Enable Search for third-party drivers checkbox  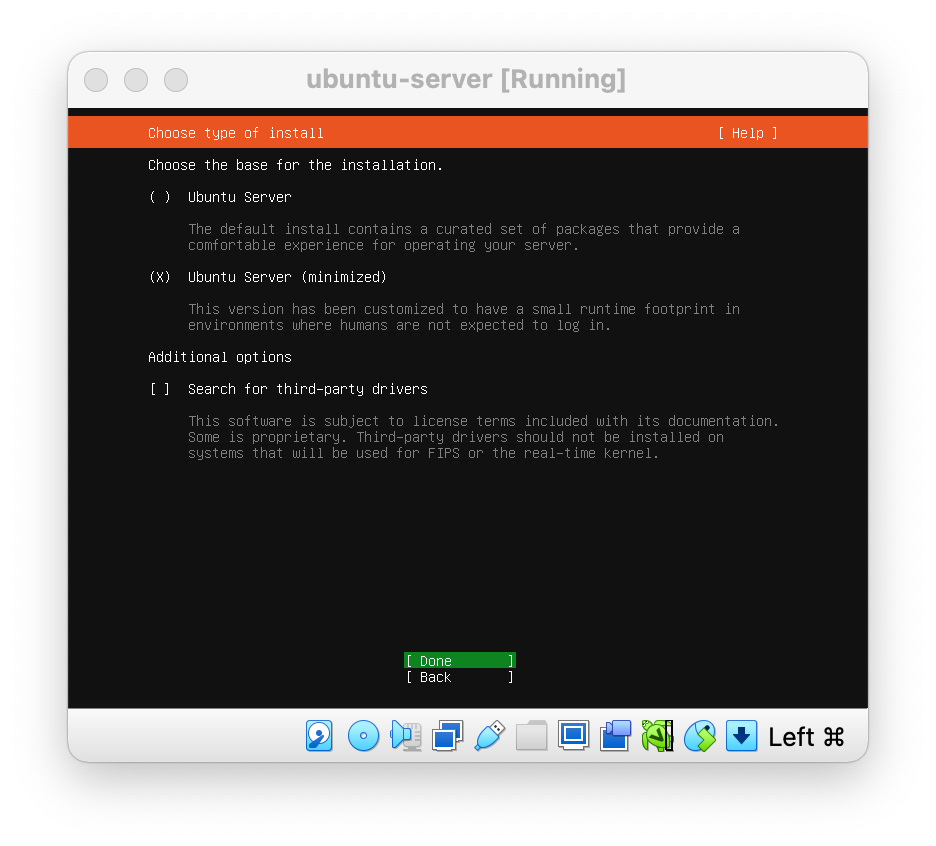pos(160,389)
